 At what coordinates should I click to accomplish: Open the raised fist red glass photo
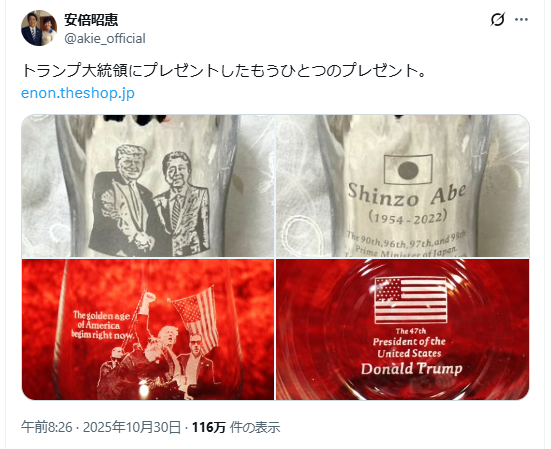pyautogui.click(x=148, y=330)
